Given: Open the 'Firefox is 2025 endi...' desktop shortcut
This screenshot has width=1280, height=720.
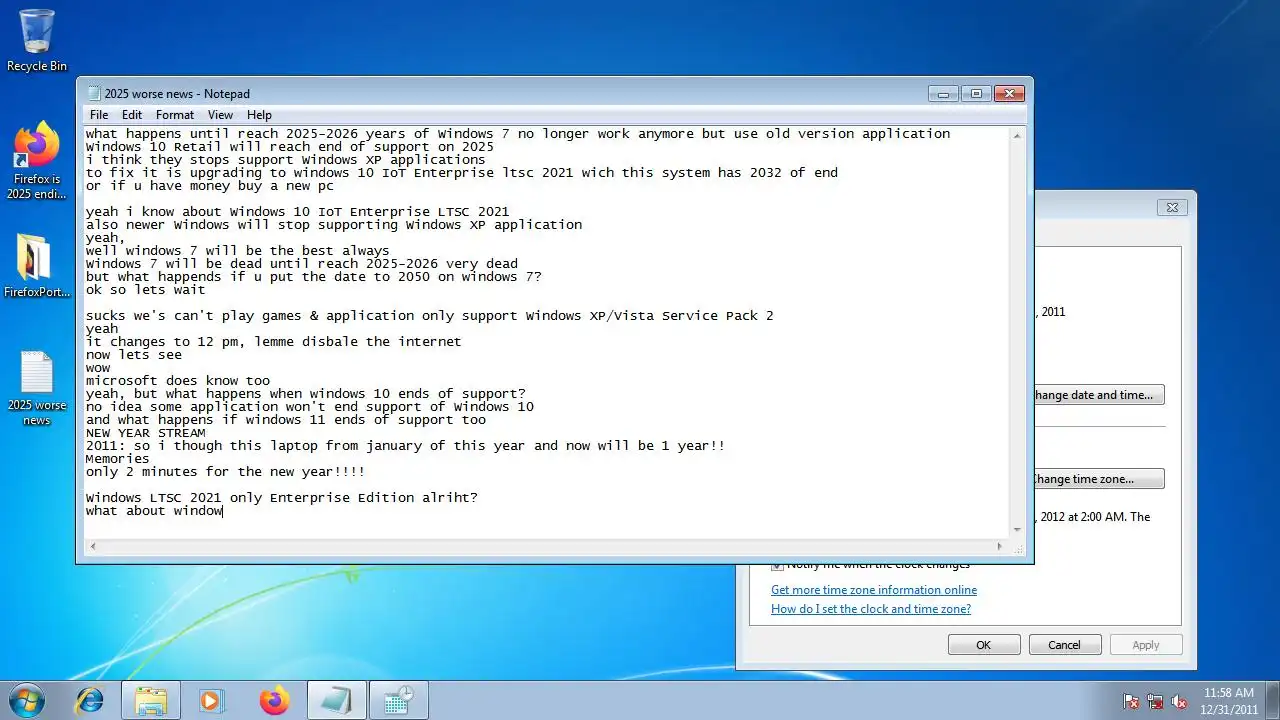Looking at the screenshot, I should [37, 161].
